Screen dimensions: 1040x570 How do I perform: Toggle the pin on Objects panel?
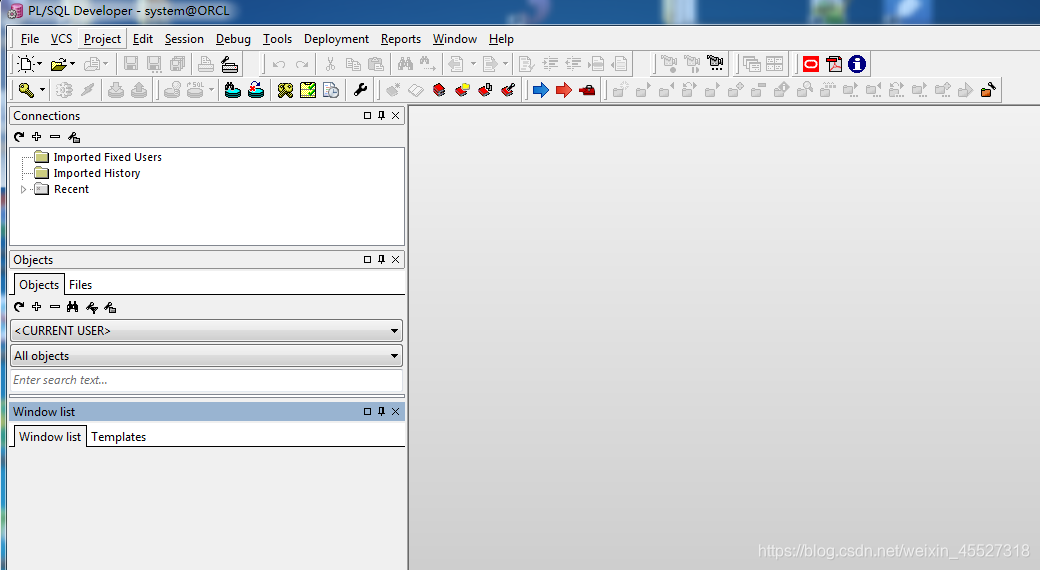381,259
